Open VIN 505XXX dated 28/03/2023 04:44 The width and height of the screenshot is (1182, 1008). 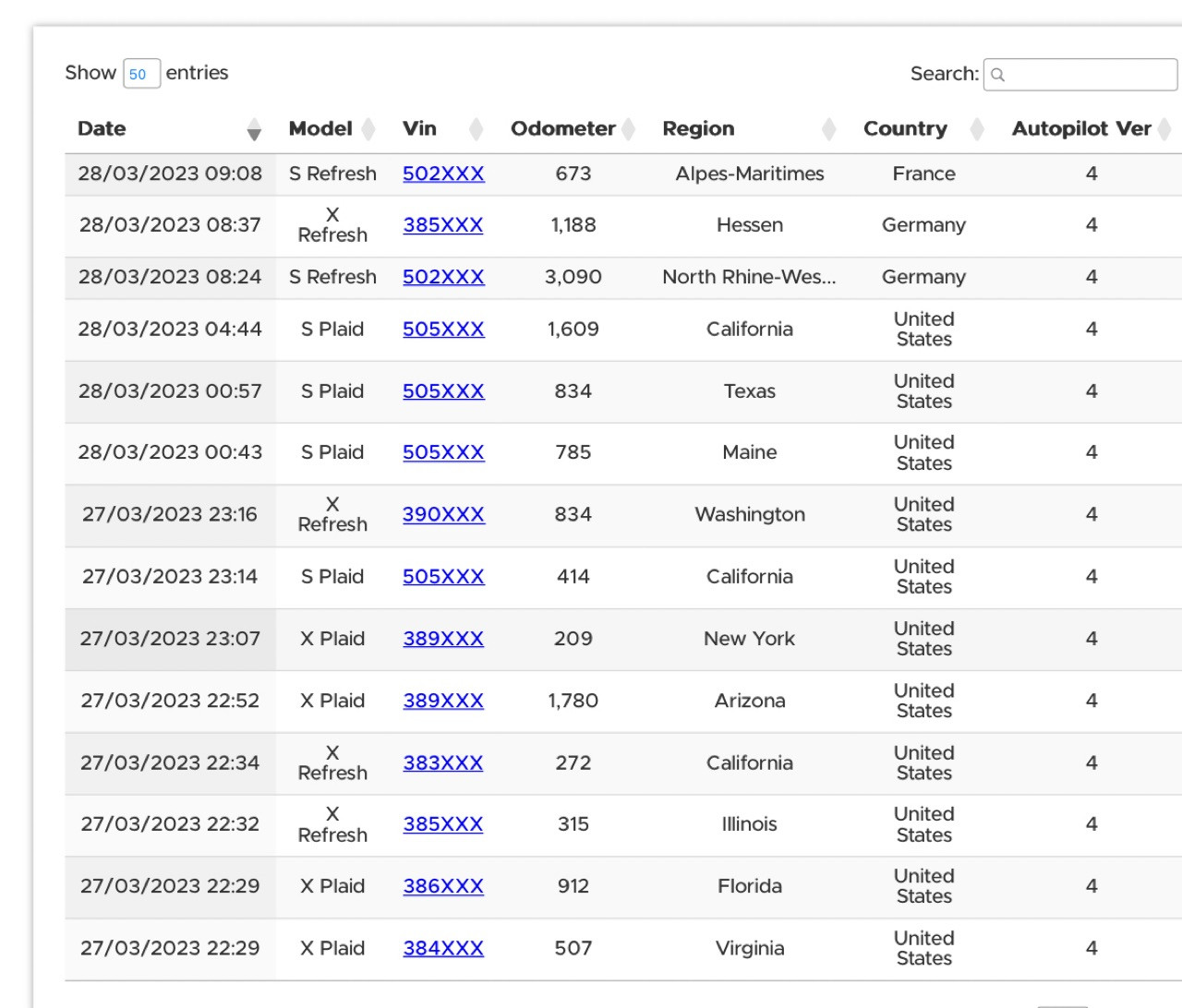pos(443,330)
